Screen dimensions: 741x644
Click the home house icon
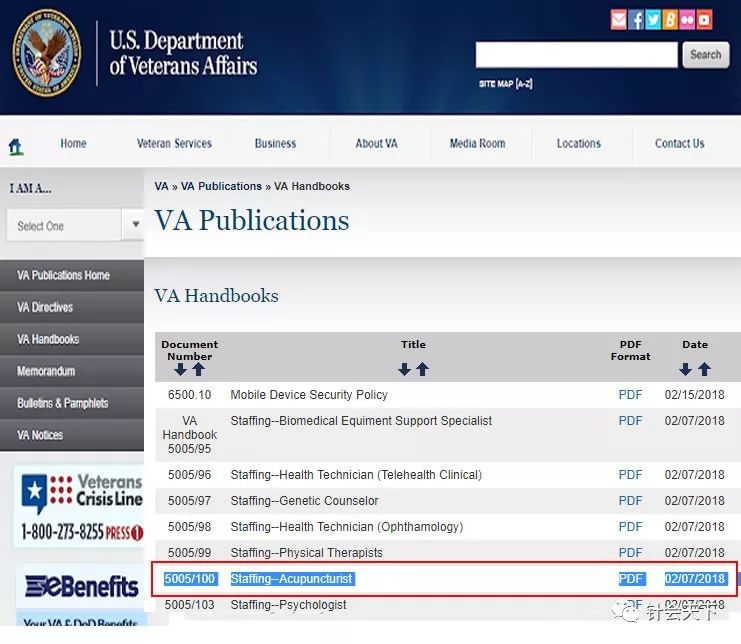point(16,146)
